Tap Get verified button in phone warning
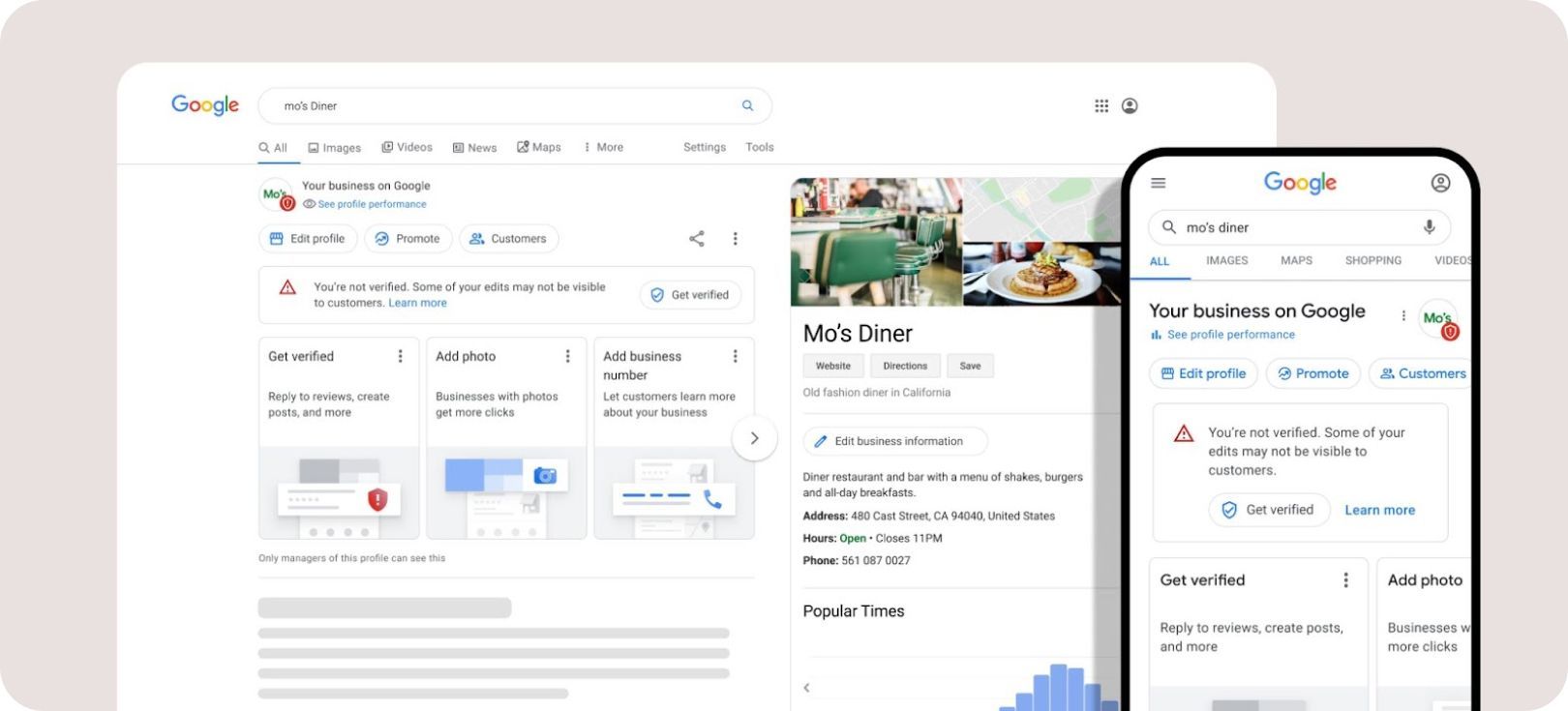Image resolution: width=1568 pixels, height=711 pixels. (x=1269, y=510)
